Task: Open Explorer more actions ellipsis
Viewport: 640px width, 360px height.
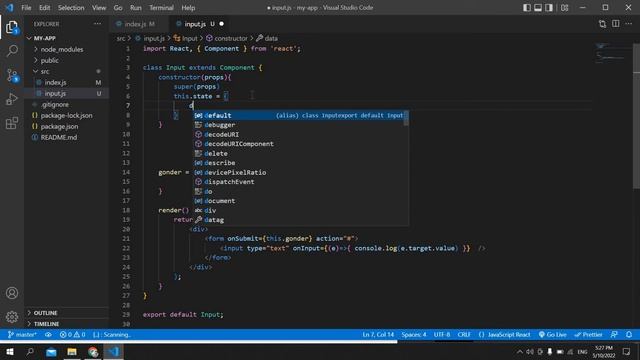Action: point(97,24)
